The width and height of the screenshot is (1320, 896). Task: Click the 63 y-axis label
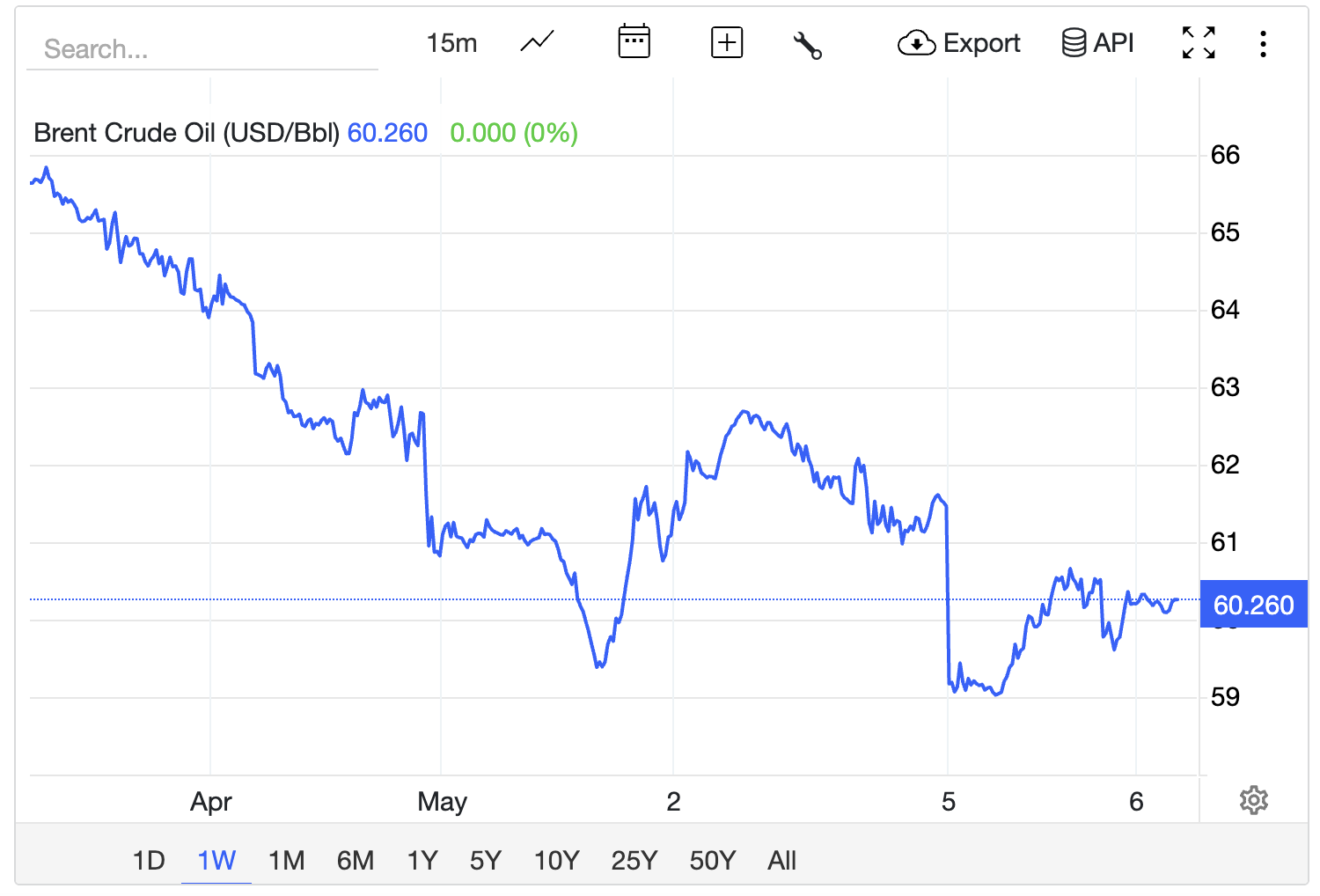[x=1225, y=387]
